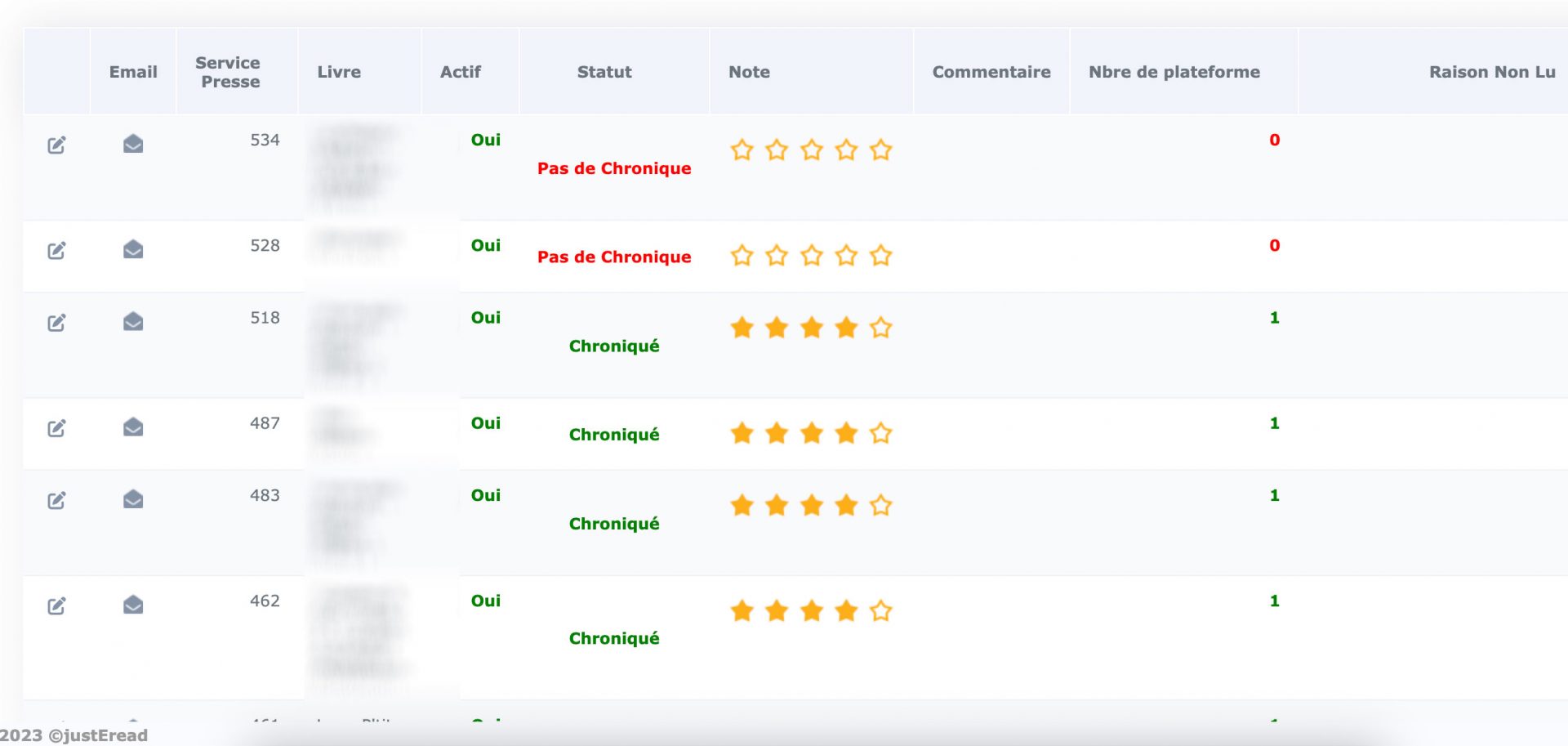The height and width of the screenshot is (746, 1568).
Task: Select the second star in row 528
Action: coord(777,256)
